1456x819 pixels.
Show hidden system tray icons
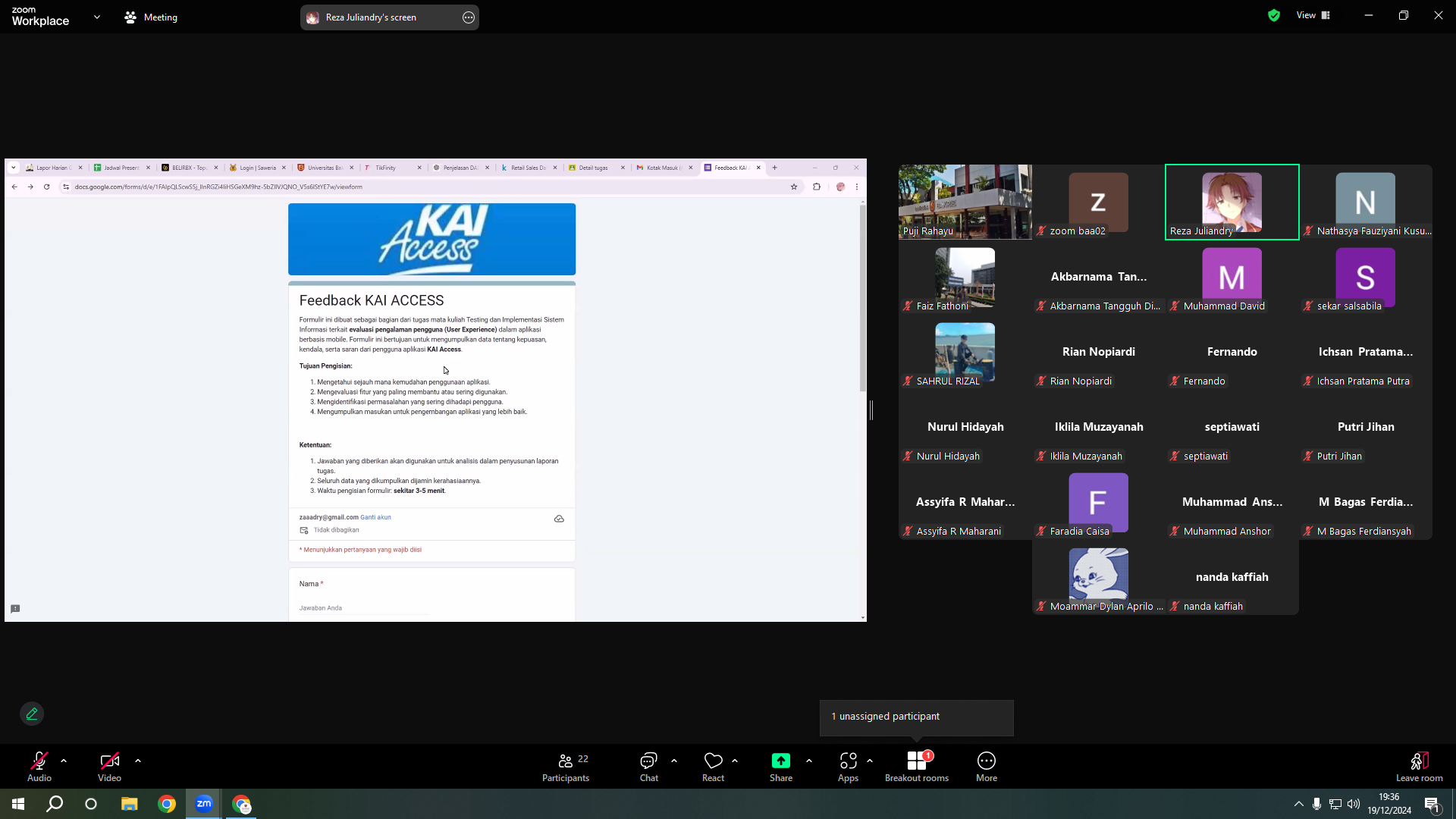[1299, 804]
